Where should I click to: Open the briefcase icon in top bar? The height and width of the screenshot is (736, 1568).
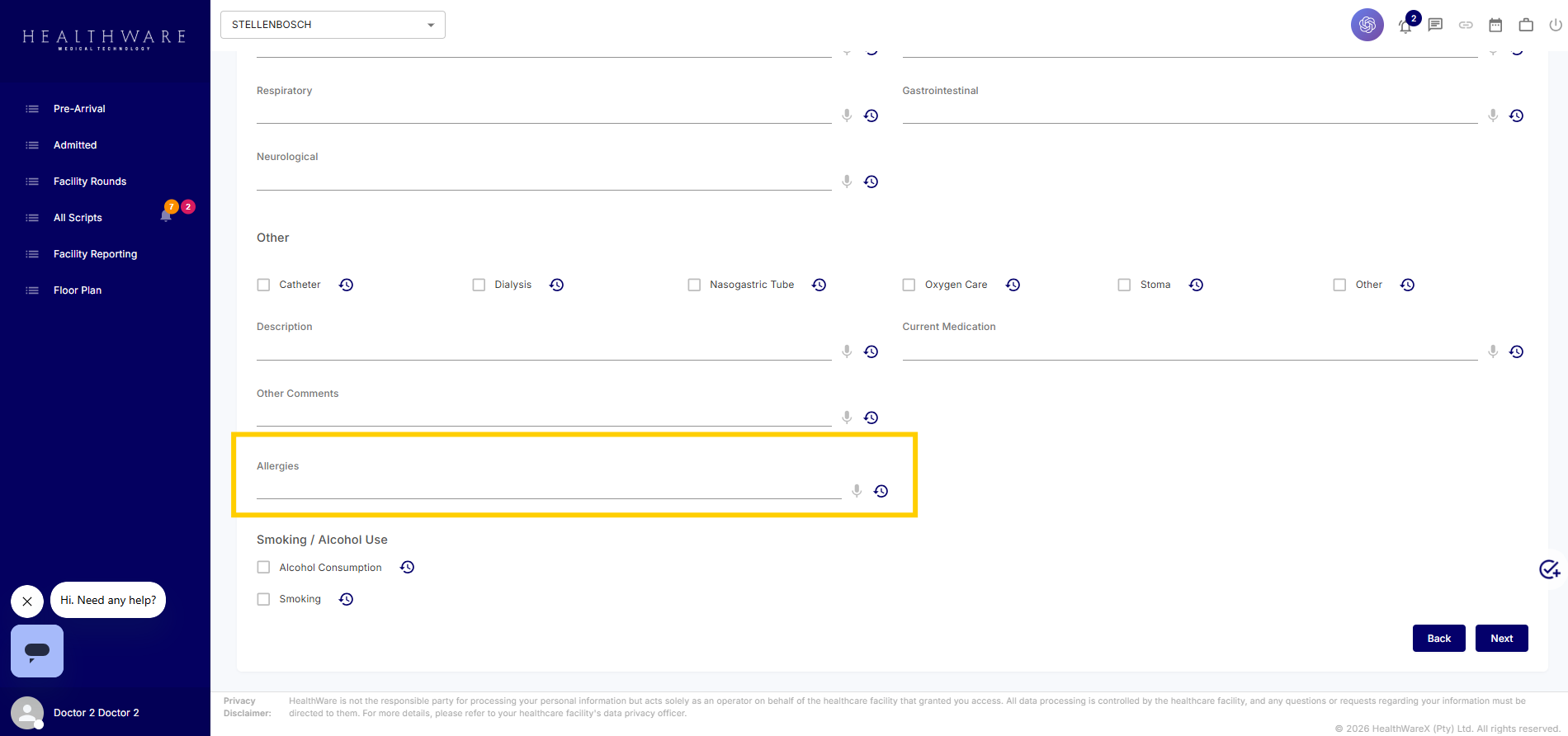click(x=1526, y=25)
